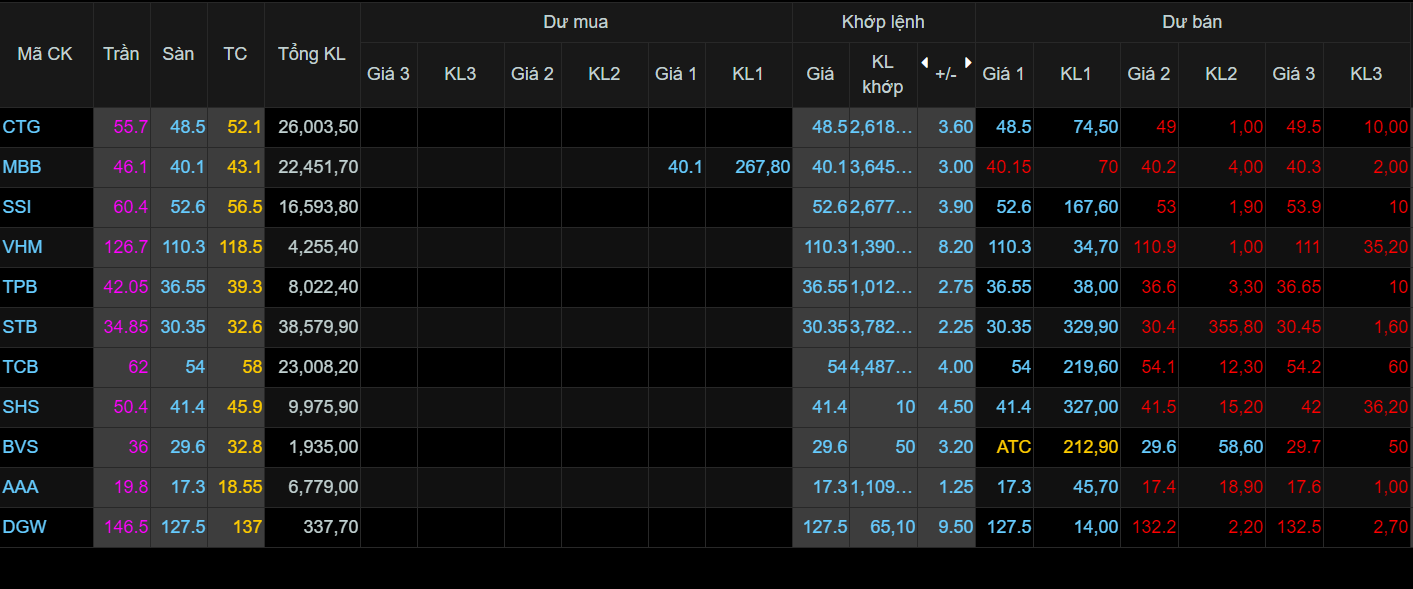Click the Mã CK column header
This screenshot has height=589, width=1413.
[45, 54]
